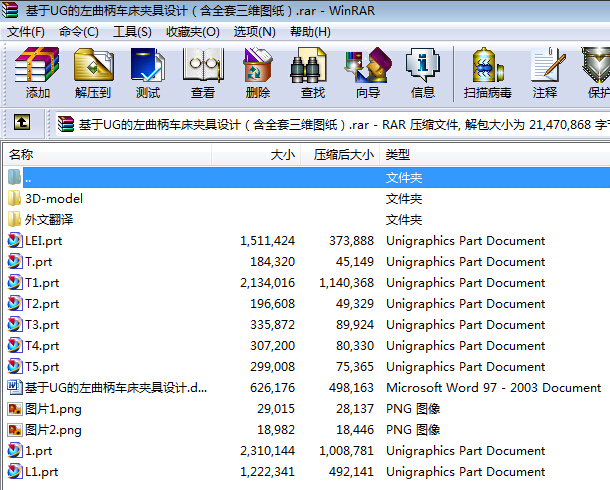Click the 3D-model folder icon
Viewport: 610px width, 490px height.
[x=15, y=198]
